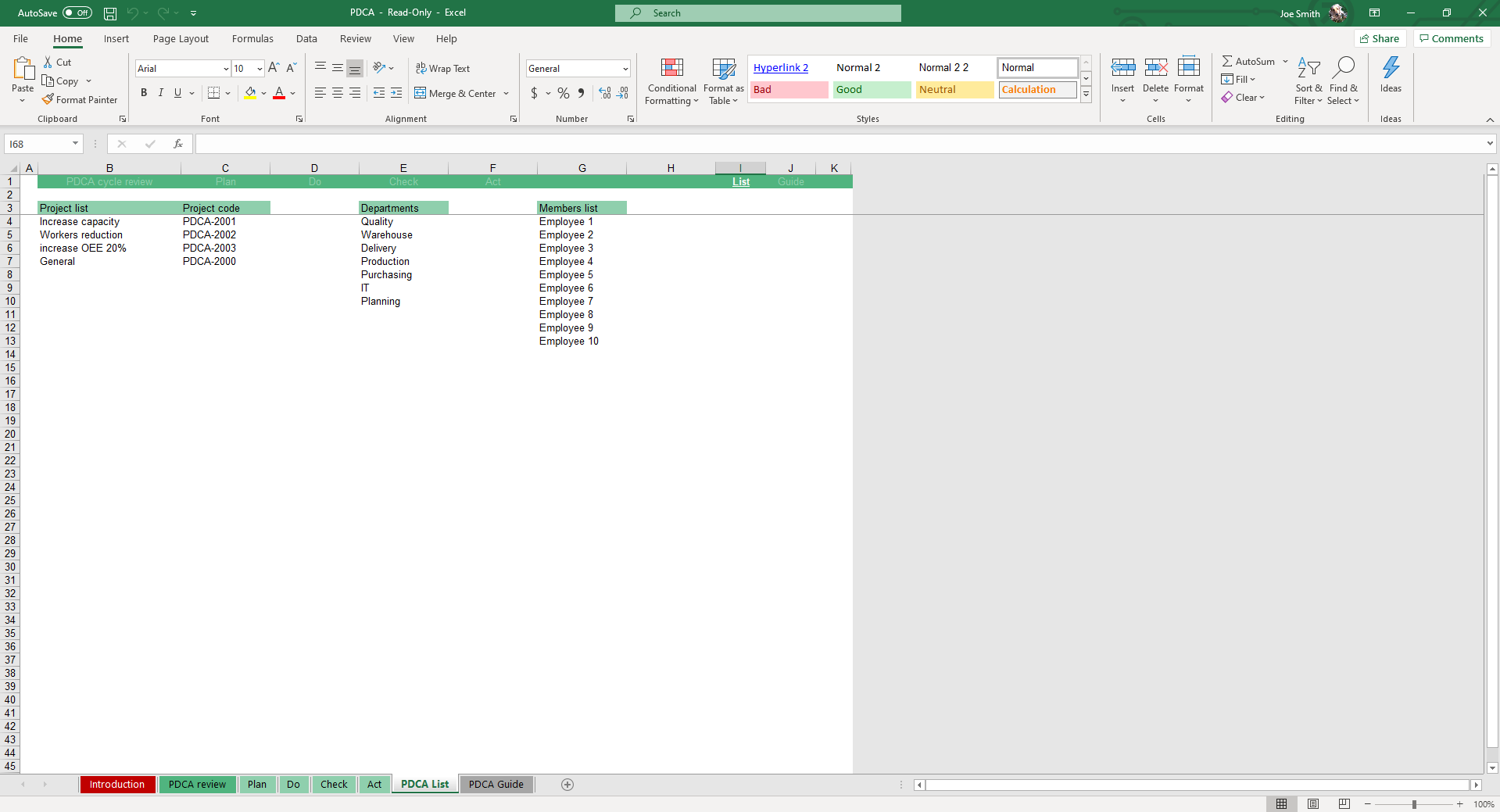The image size is (1500, 812).
Task: Expand the cell styles gallery
Action: coord(1086,95)
